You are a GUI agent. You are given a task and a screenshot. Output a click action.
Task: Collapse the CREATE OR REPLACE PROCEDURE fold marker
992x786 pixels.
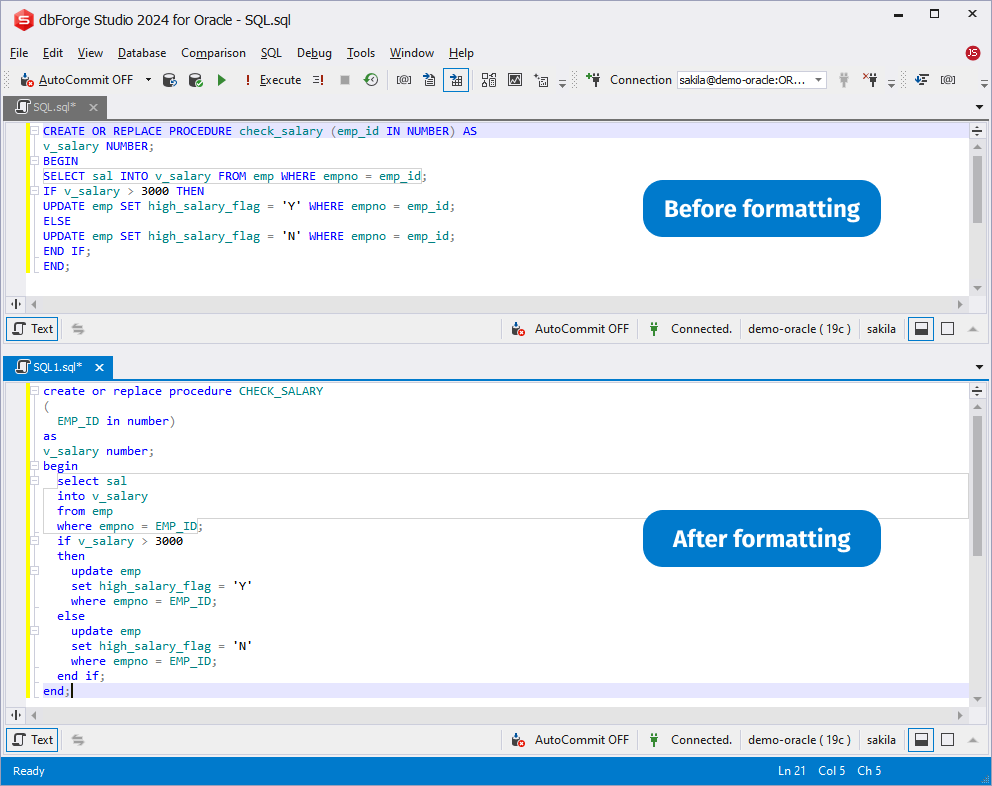tap(35, 131)
